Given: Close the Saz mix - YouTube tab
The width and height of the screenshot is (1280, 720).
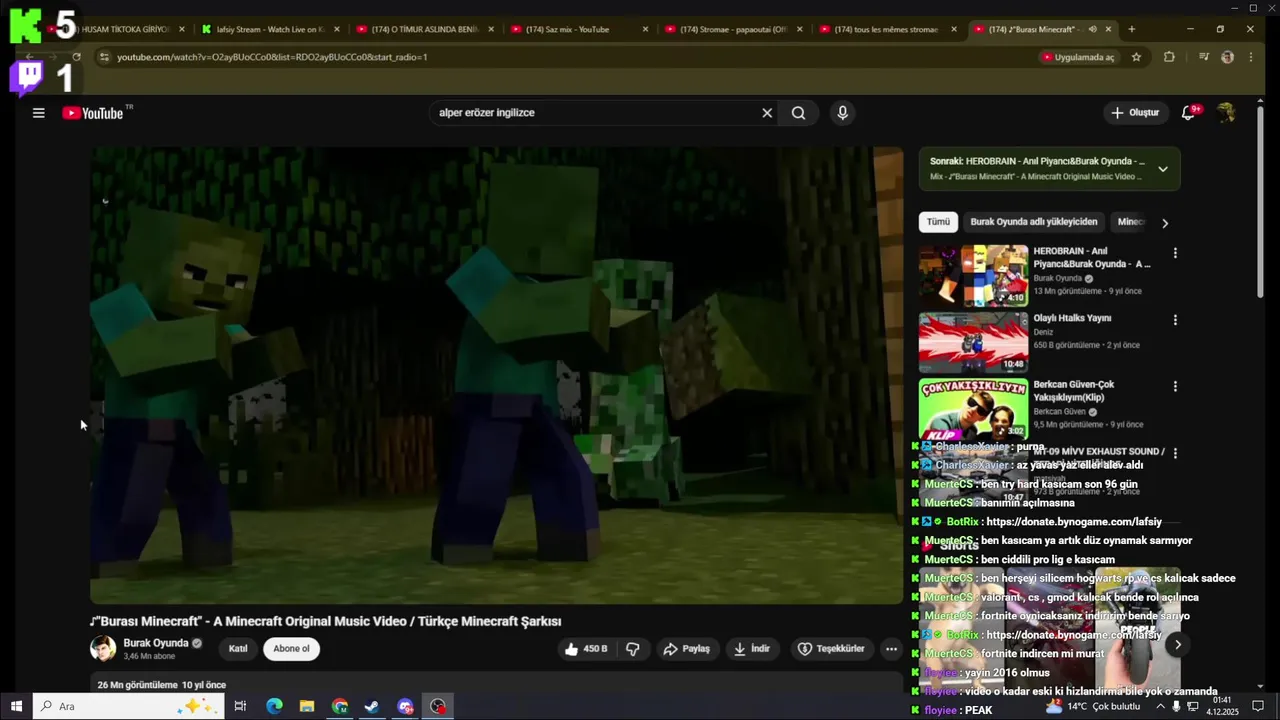Looking at the screenshot, I should pos(645,29).
